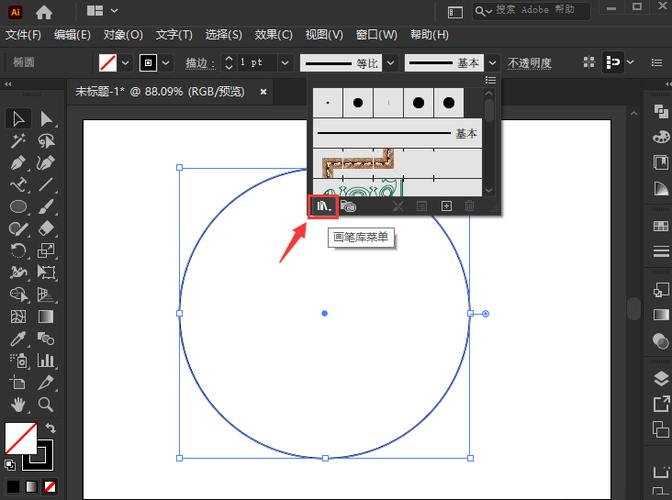Viewport: 672px width, 500px height.
Task: Activate the Zoom magnifier tool
Action: [46, 404]
